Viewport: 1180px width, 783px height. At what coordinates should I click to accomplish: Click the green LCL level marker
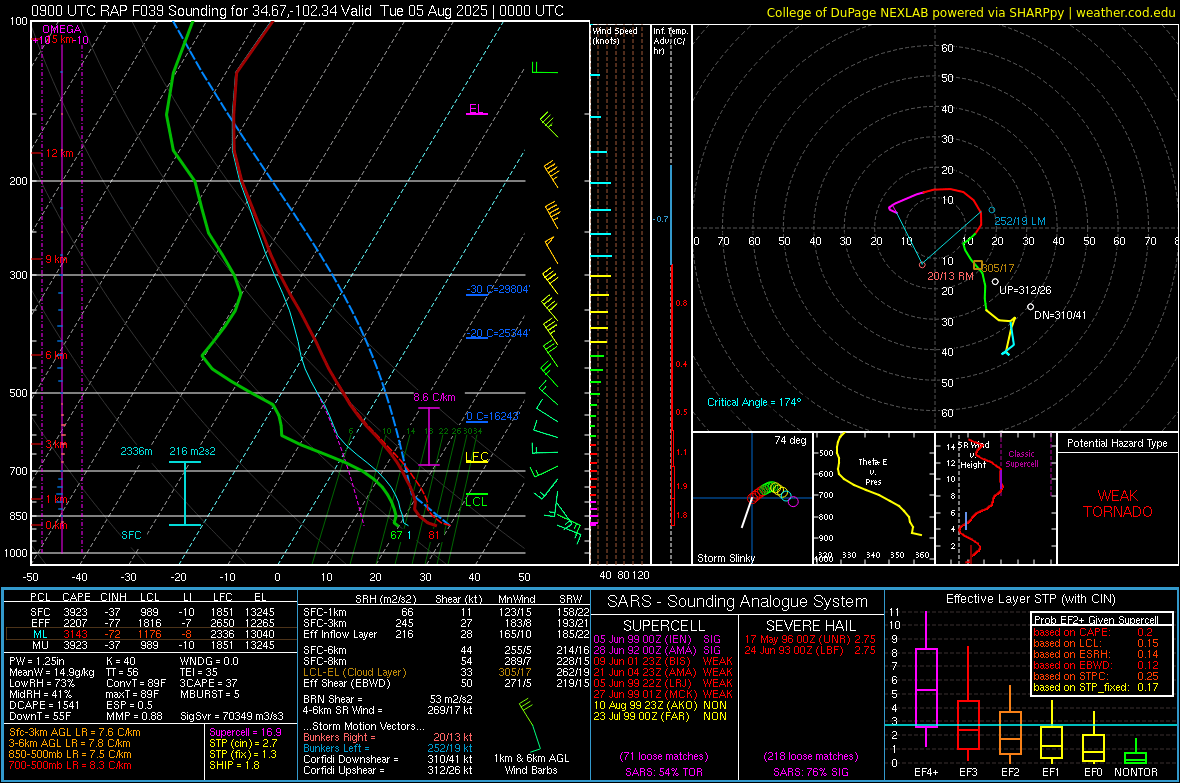tap(476, 501)
